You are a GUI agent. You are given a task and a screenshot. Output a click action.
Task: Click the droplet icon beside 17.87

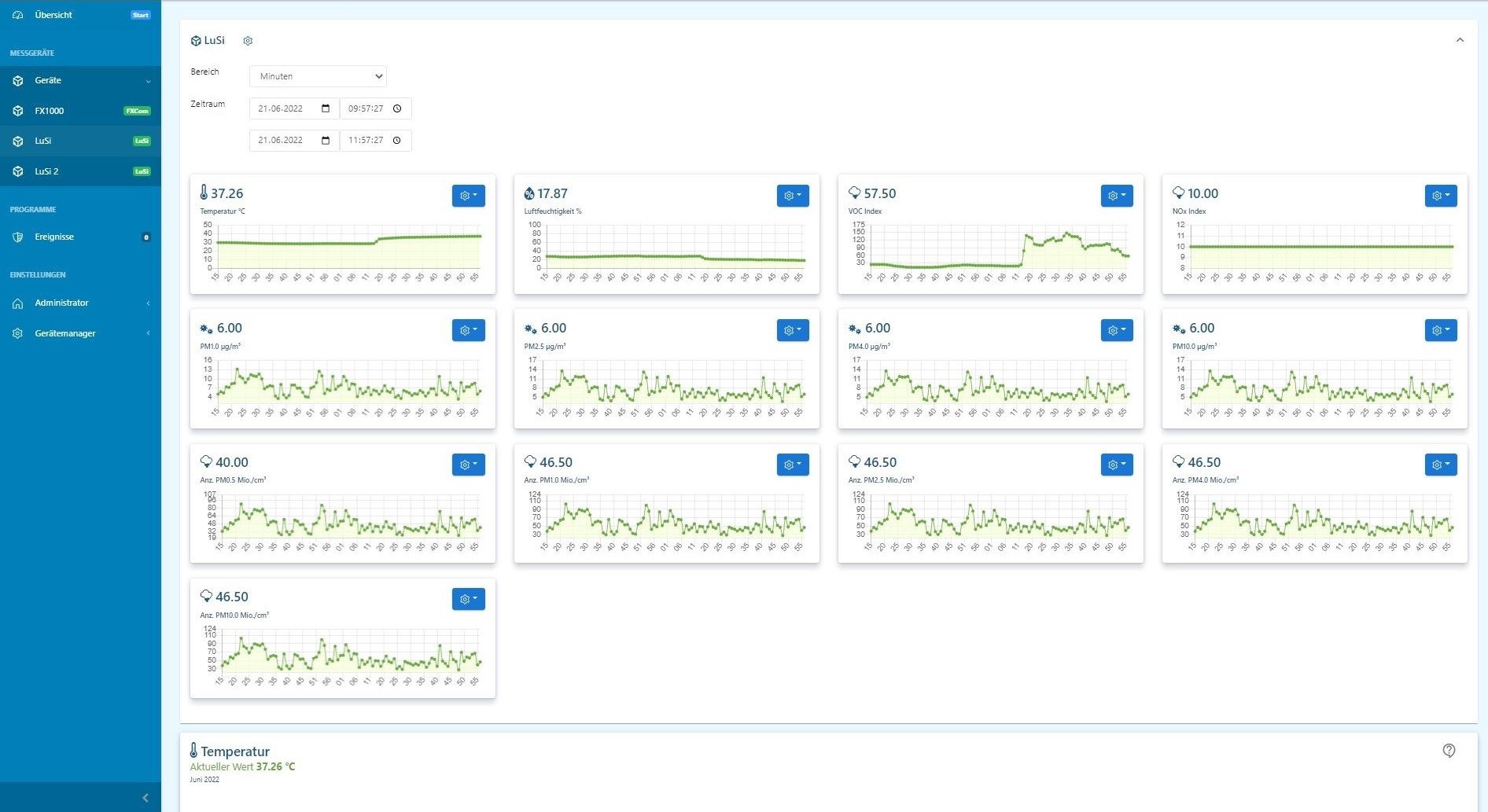[529, 193]
